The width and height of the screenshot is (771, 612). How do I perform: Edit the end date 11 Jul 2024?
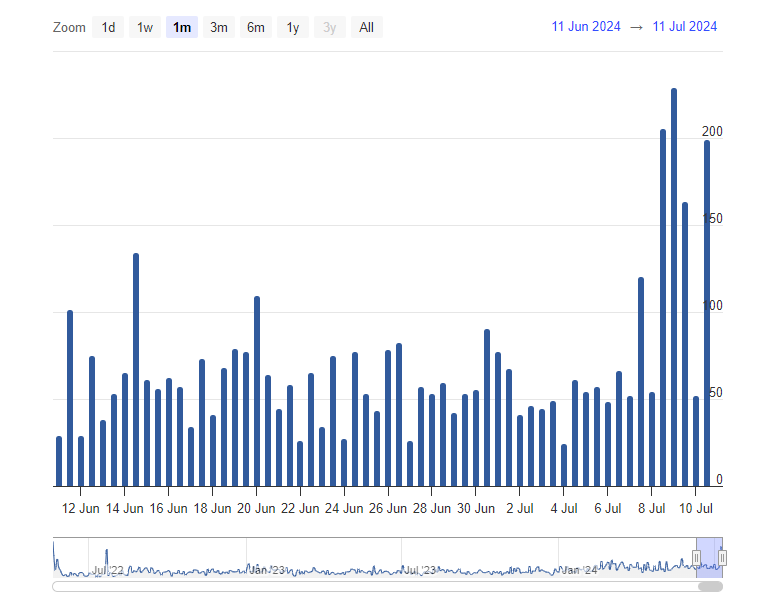[684, 27]
